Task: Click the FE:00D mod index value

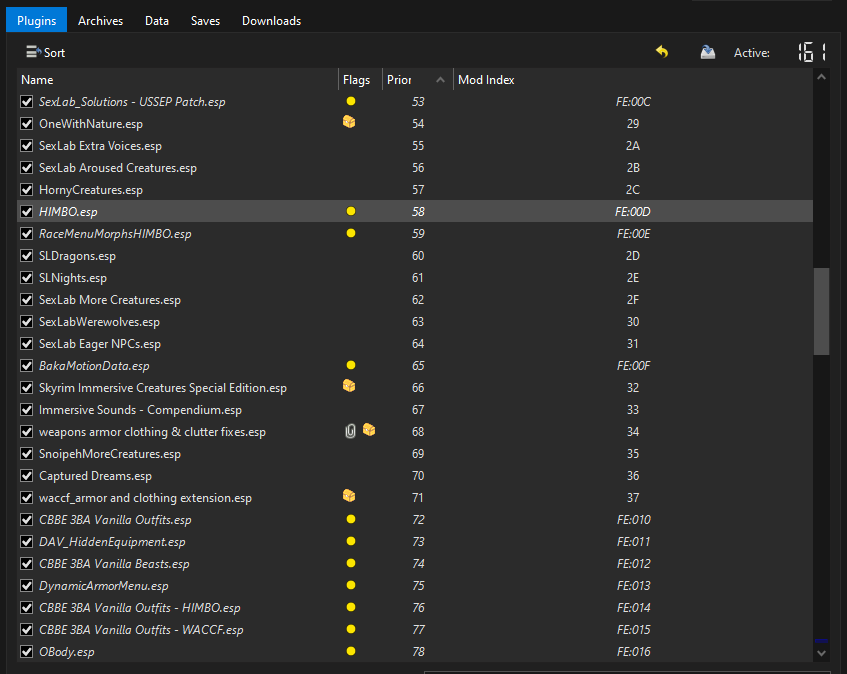Action: (x=633, y=212)
